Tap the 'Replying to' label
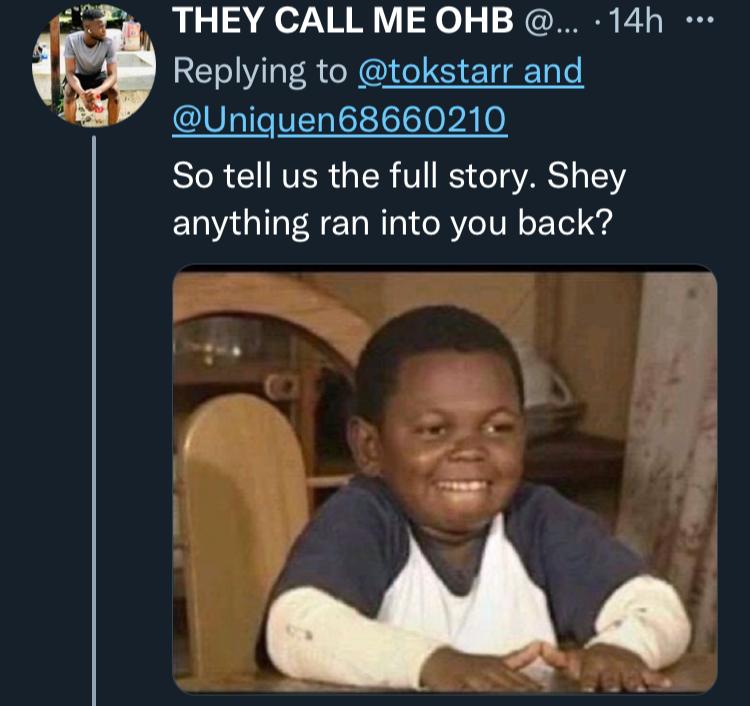This screenshot has height=706, width=750. click(260, 72)
